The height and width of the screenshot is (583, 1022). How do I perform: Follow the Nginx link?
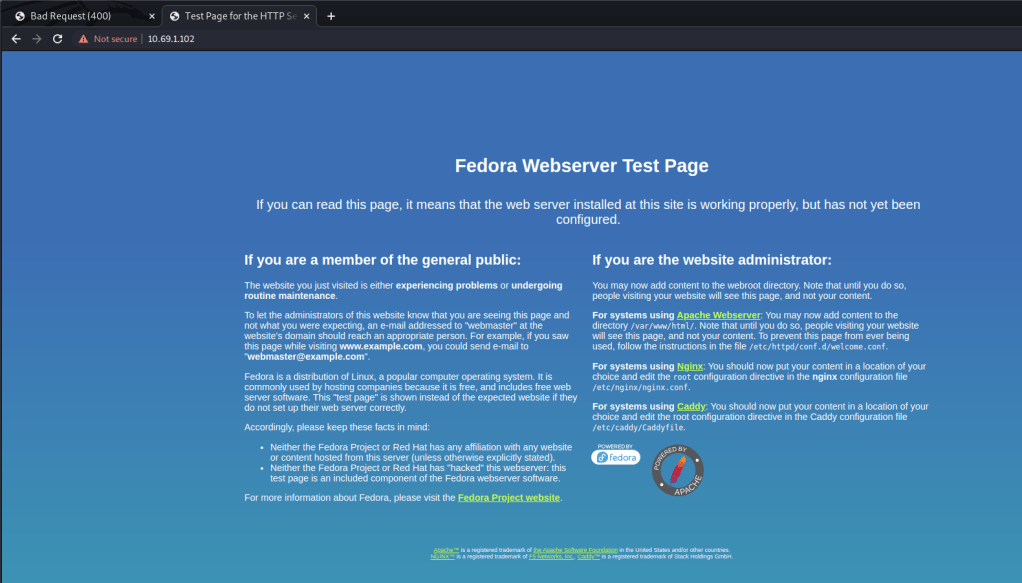click(x=689, y=366)
